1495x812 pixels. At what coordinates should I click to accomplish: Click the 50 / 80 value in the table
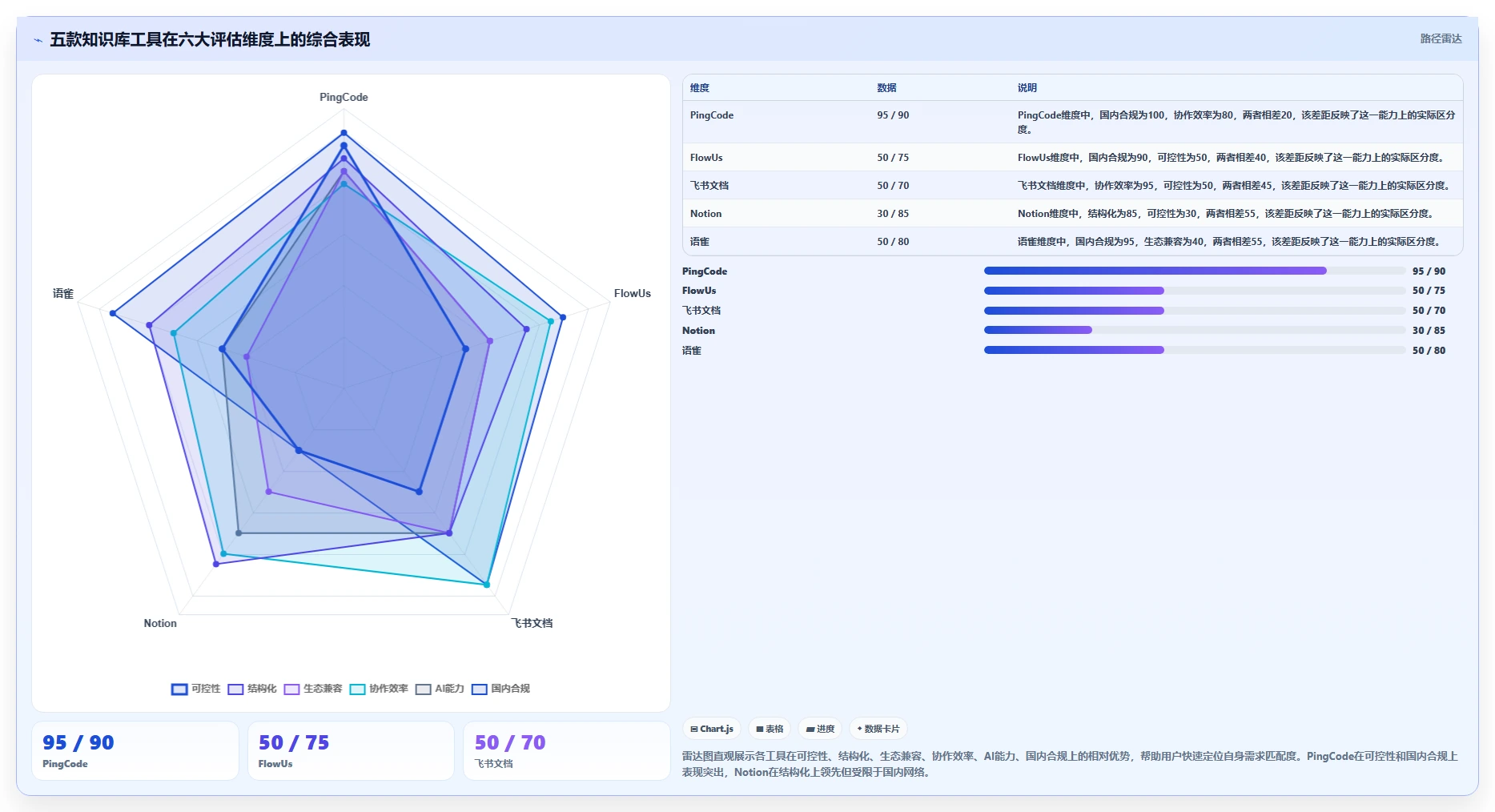893,242
